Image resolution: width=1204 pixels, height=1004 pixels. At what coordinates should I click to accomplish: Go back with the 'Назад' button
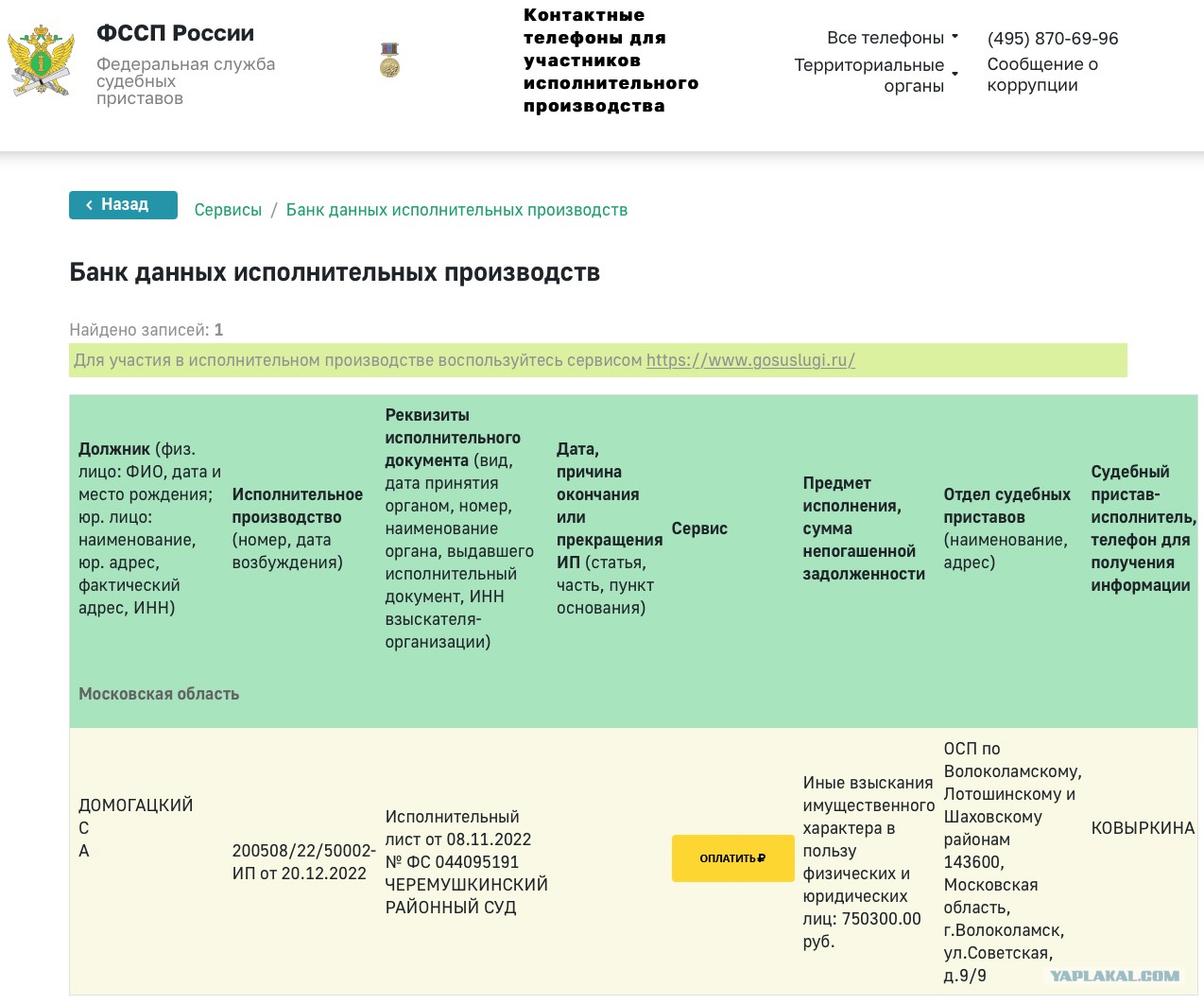(123, 205)
